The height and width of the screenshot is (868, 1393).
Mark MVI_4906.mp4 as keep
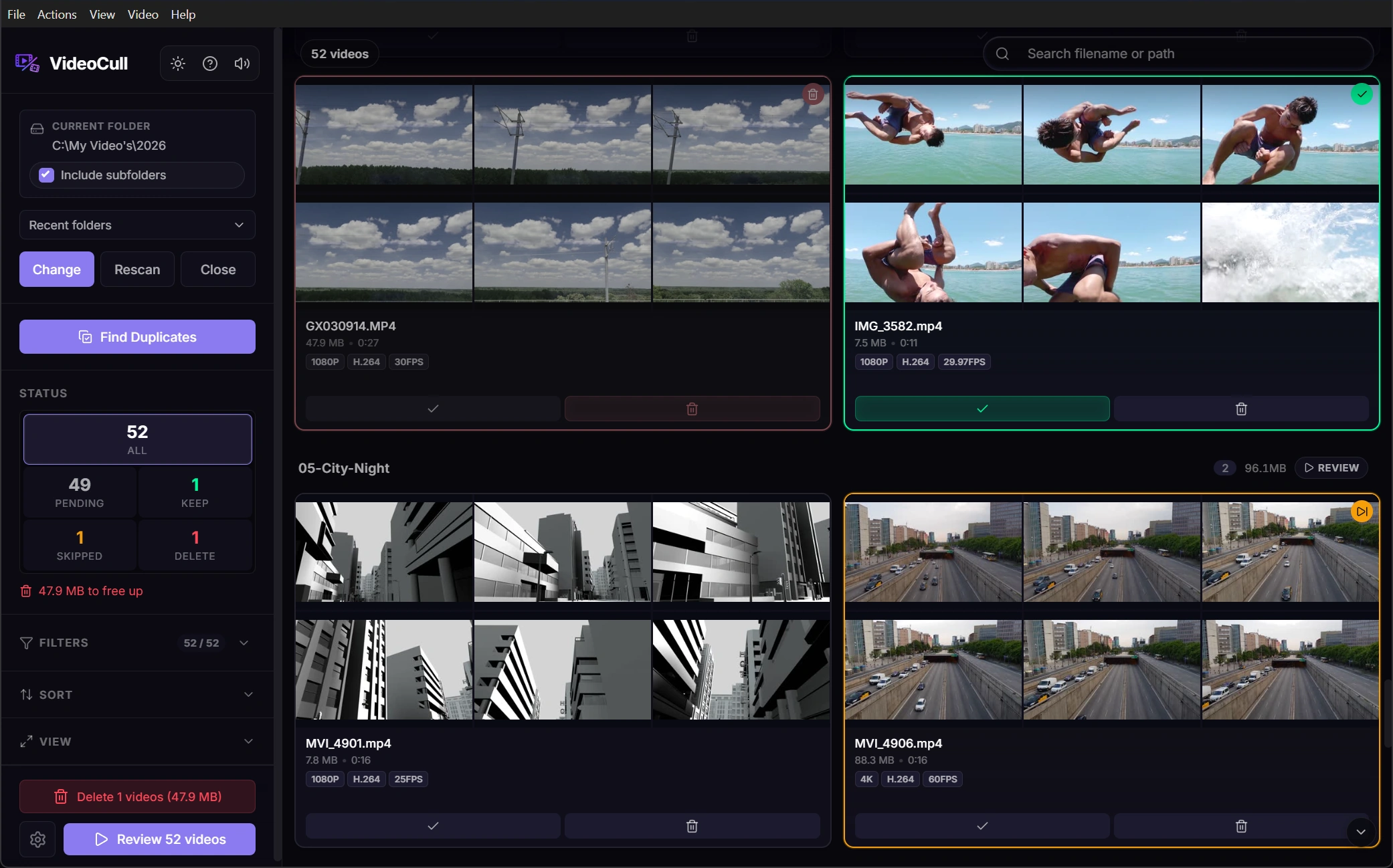click(982, 826)
